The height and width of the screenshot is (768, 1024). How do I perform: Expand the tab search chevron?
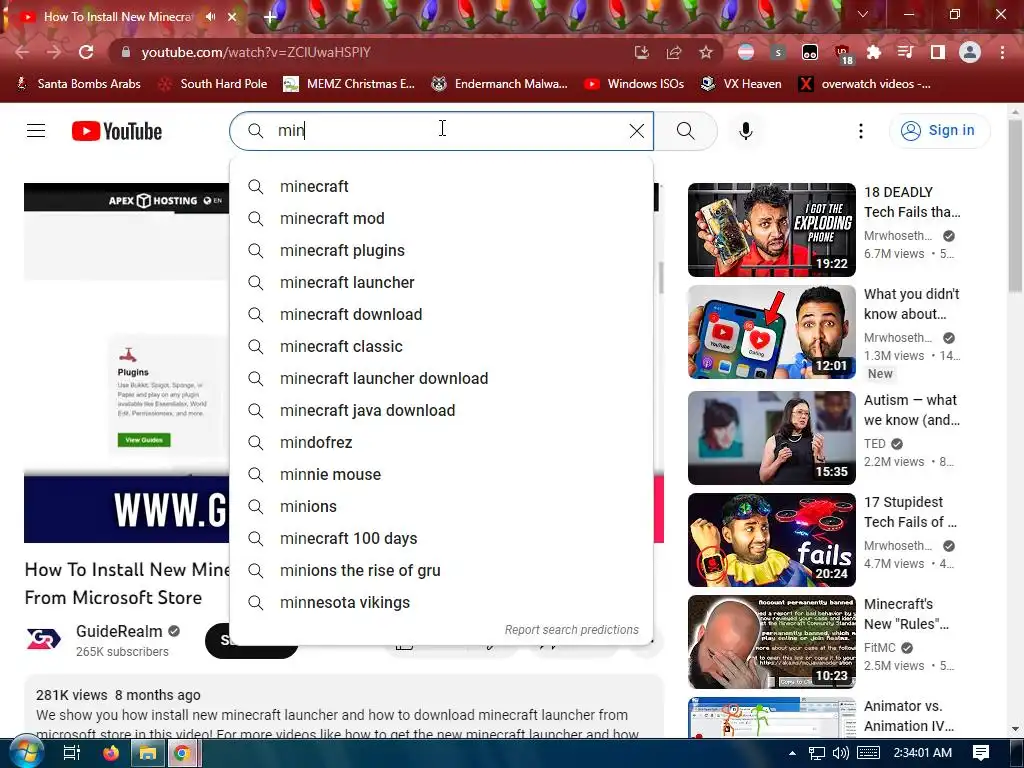pos(863,14)
